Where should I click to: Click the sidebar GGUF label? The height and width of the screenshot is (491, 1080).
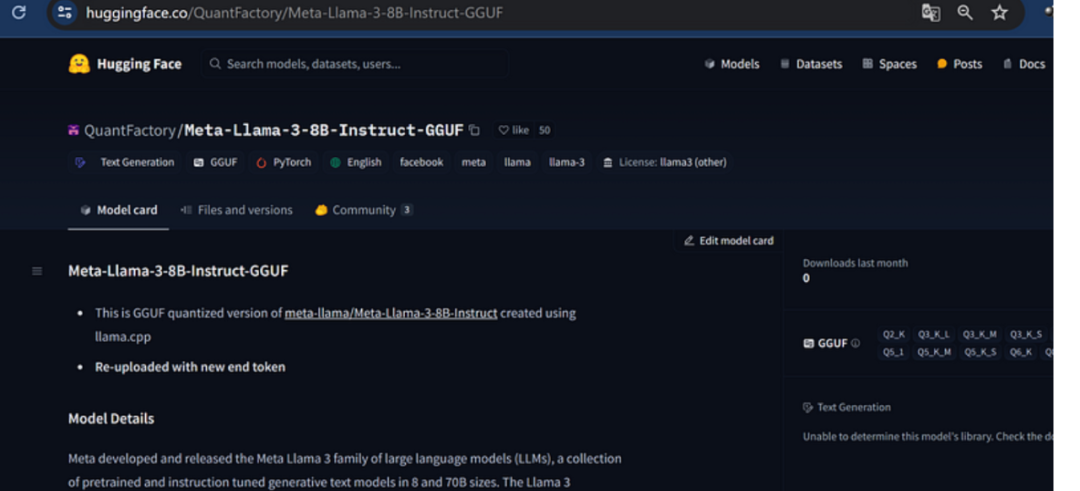coord(833,343)
